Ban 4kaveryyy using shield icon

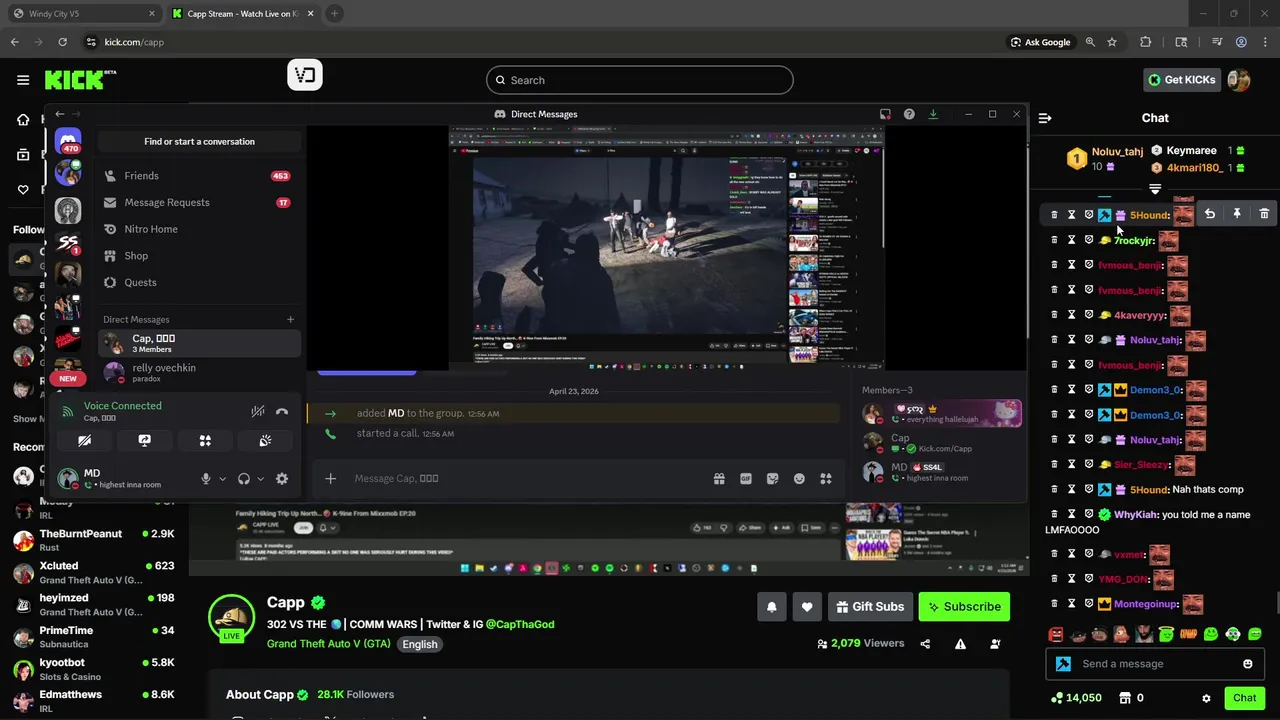(x=1089, y=315)
